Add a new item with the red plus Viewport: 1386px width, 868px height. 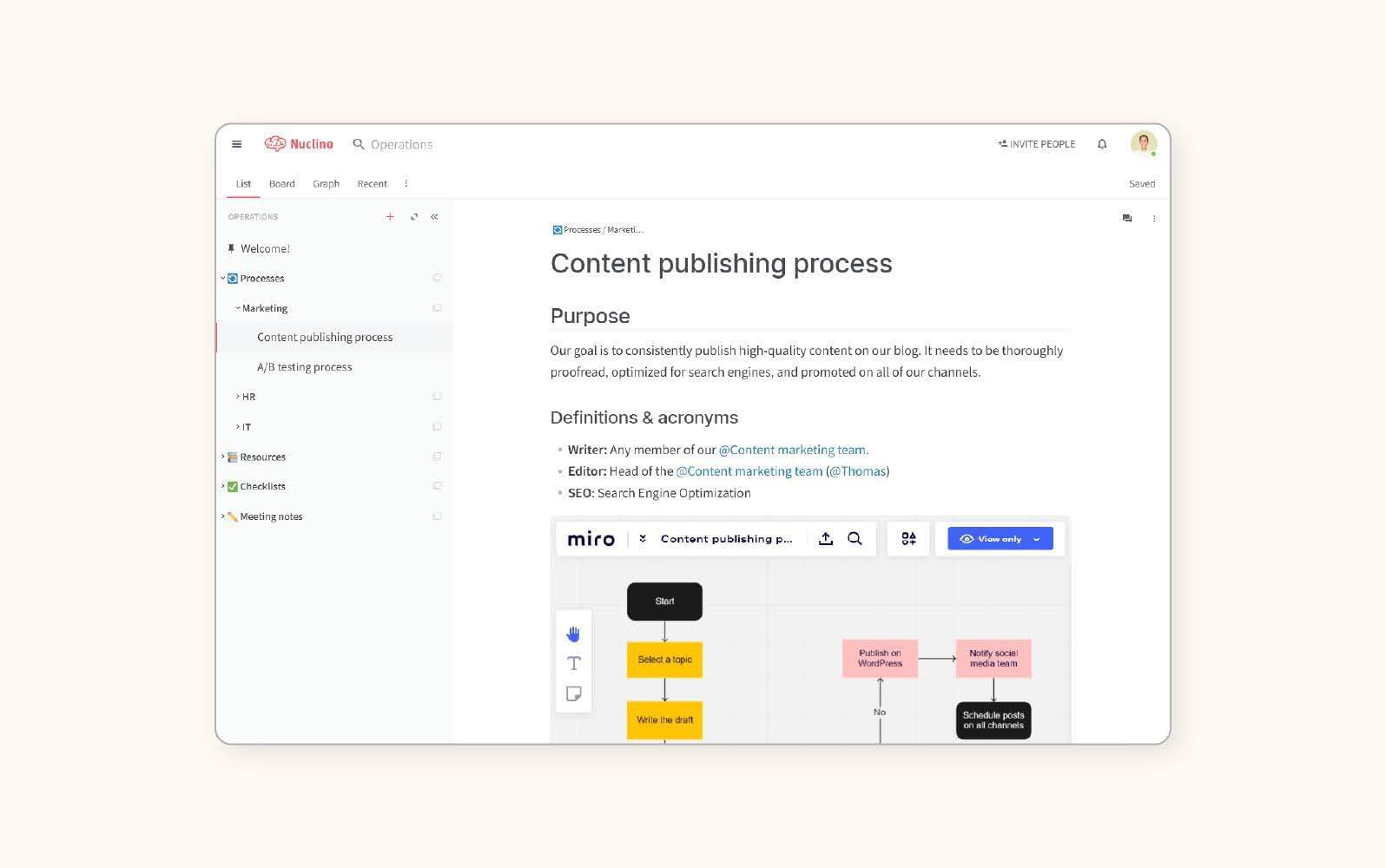[390, 217]
